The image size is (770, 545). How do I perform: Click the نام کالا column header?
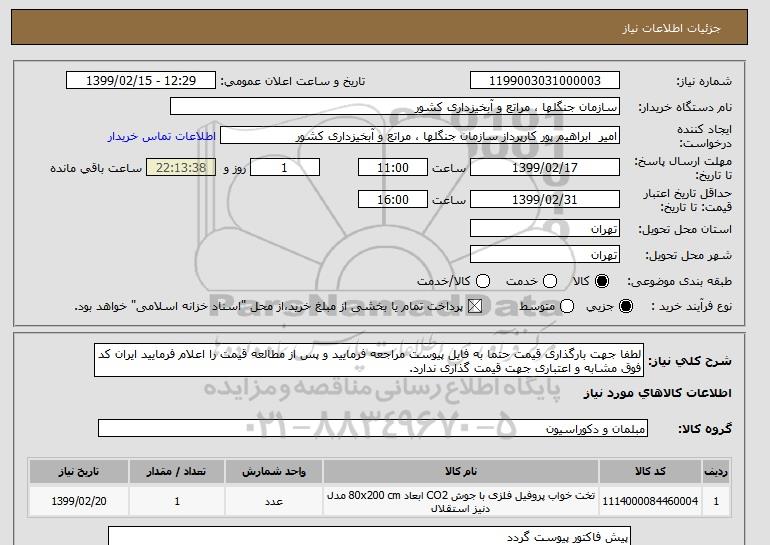click(x=461, y=471)
